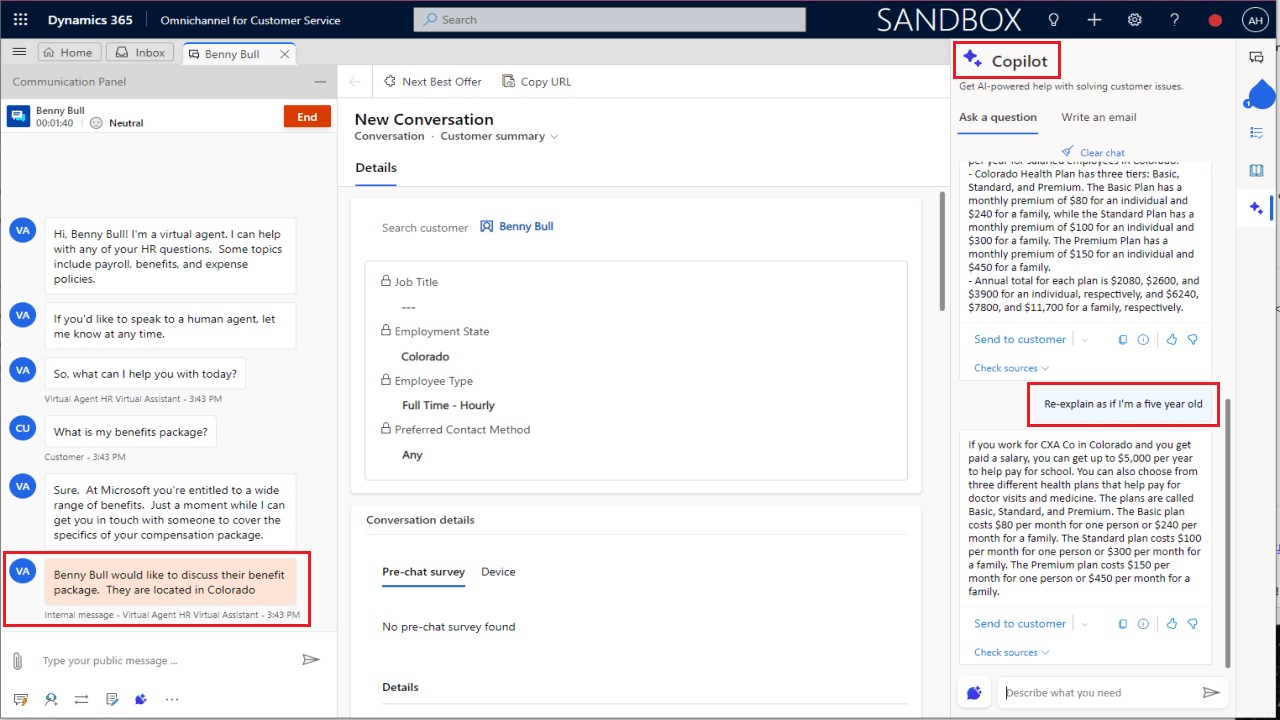The width and height of the screenshot is (1280, 720).
Task: Copy the five-year-old CXA Co explanation
Action: tap(1123, 624)
